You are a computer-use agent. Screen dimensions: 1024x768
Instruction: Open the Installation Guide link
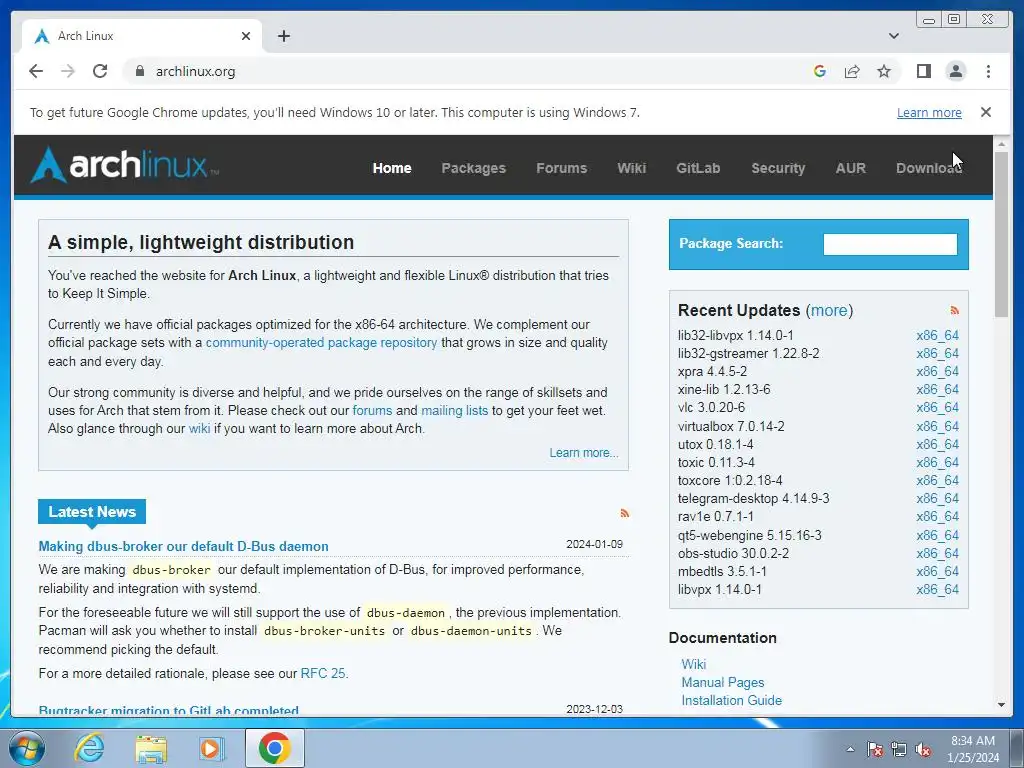(x=731, y=701)
